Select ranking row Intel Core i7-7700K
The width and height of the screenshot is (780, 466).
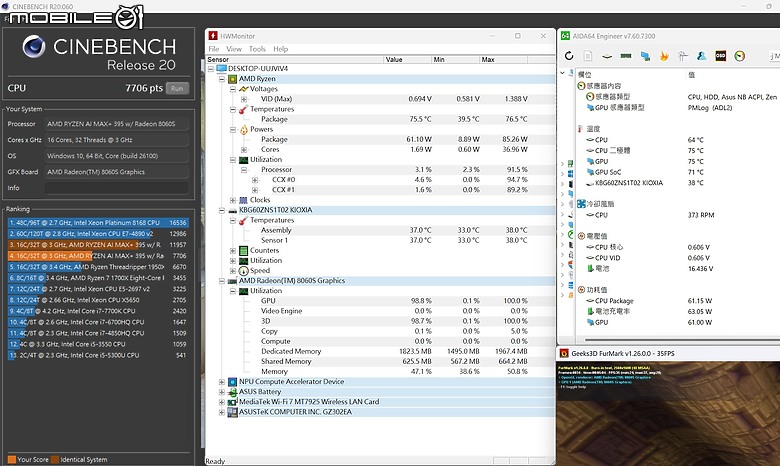coord(98,311)
